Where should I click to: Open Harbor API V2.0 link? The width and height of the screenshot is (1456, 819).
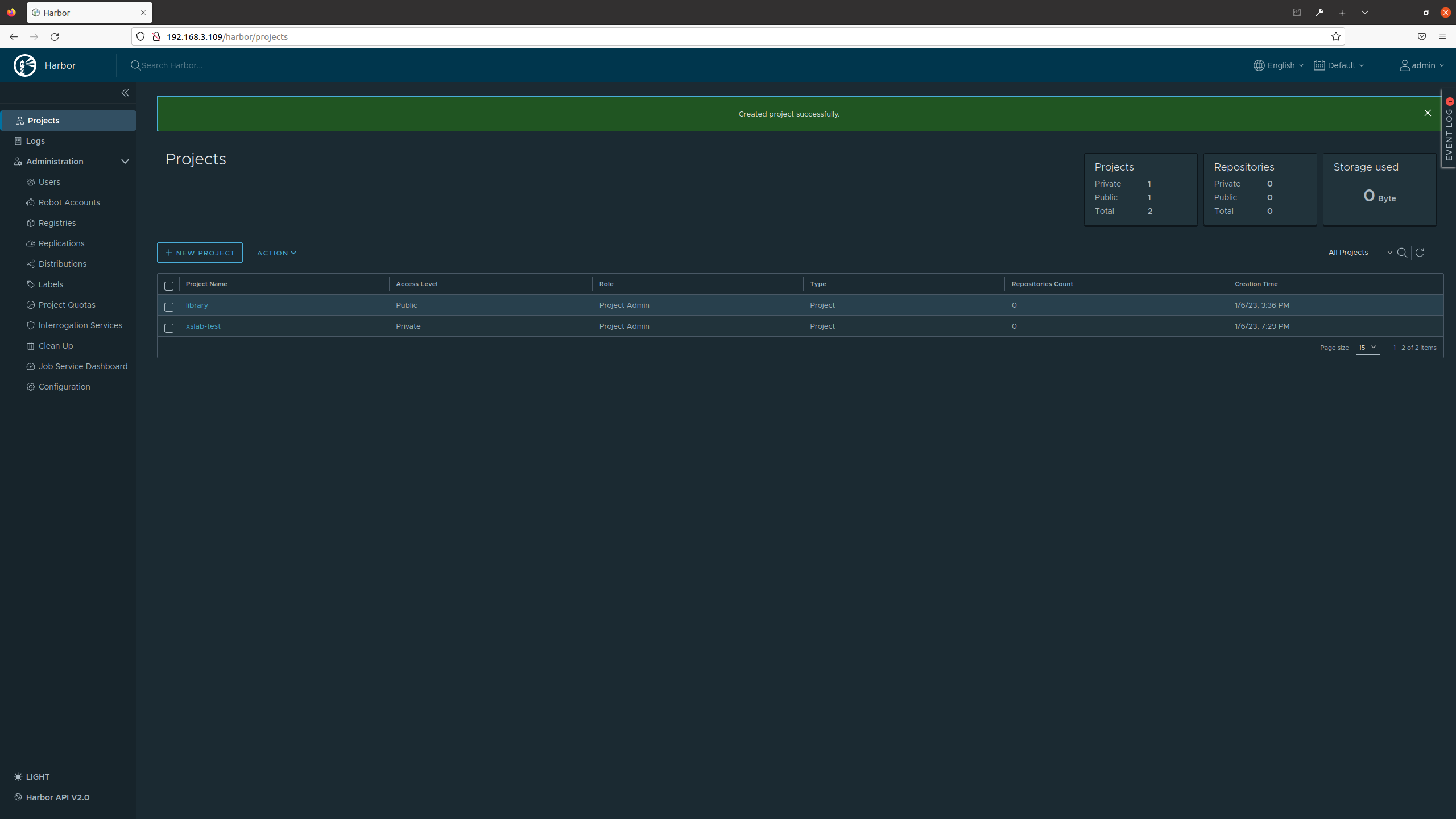click(52, 797)
